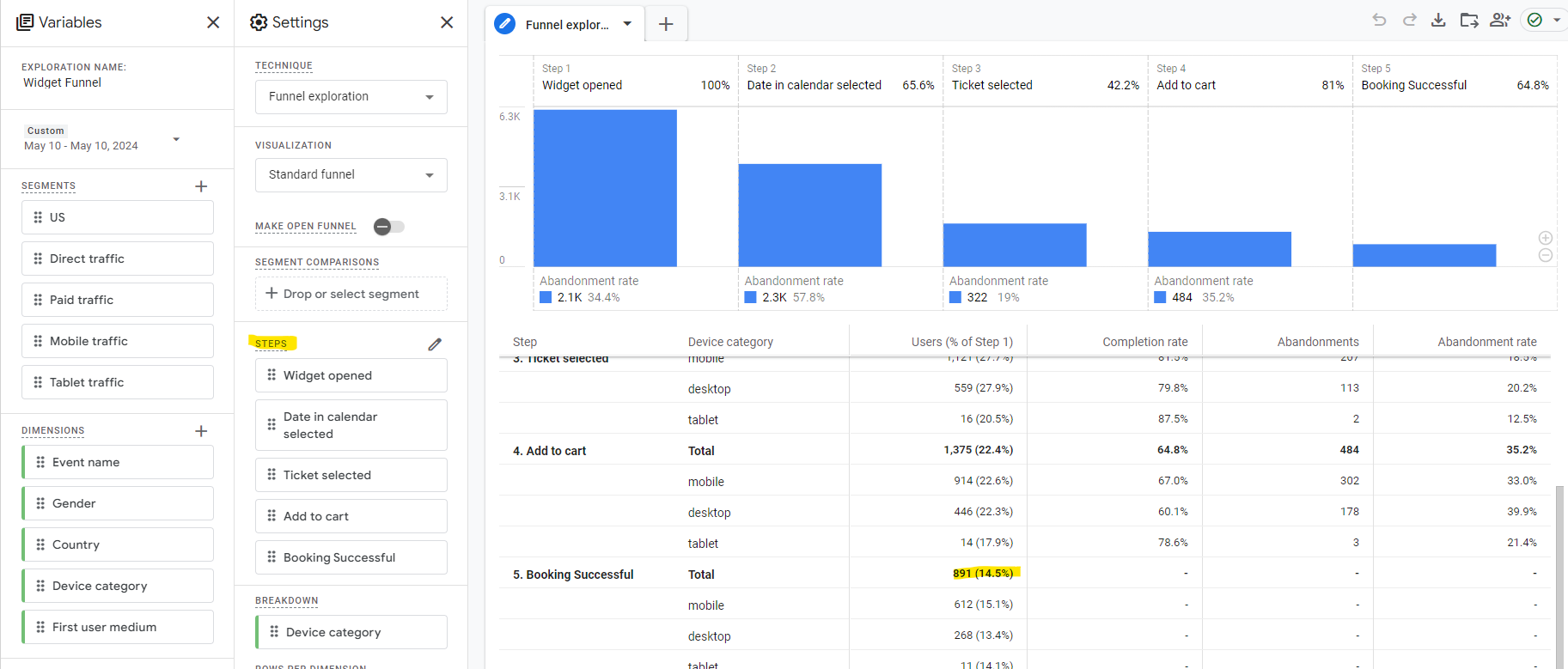
Task: Select the Funnel exploration tab
Action: (564, 24)
